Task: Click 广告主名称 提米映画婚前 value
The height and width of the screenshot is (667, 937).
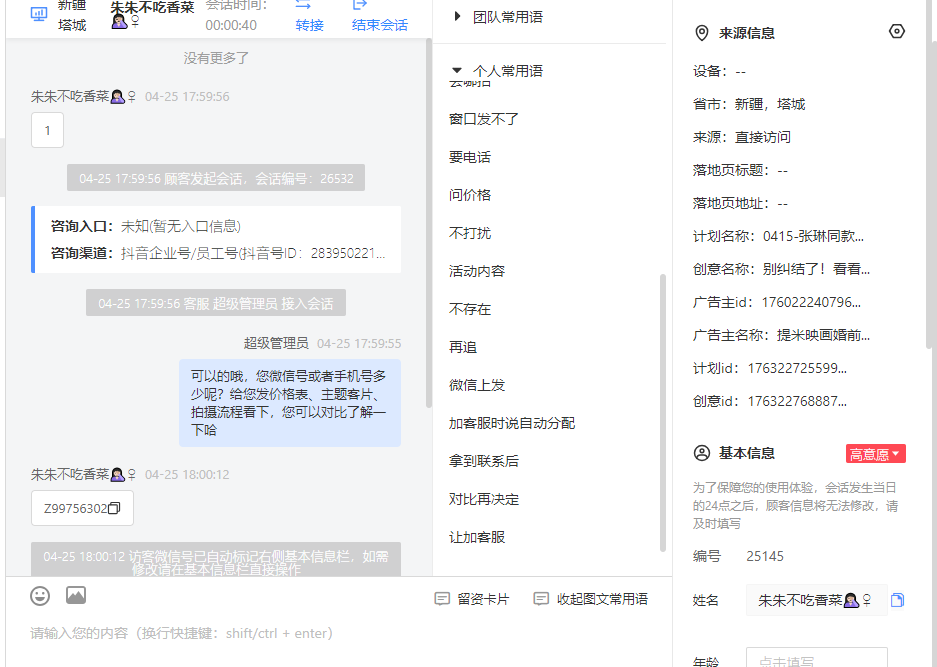Action: point(823,335)
